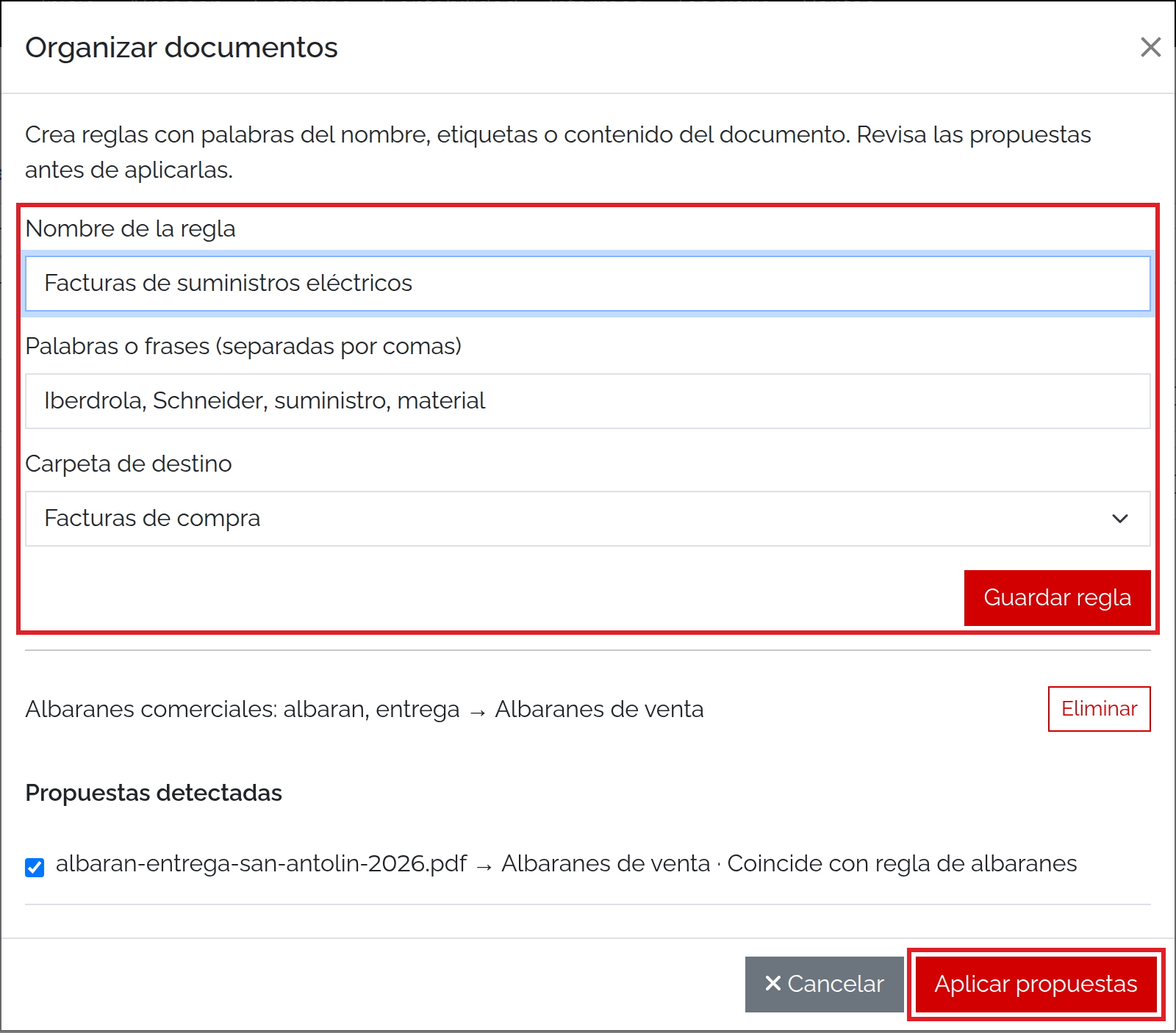This screenshot has height=1033, width=1176.
Task: Uncheck the albaran-entrega-san-antolin-2026.pdf proposal
Action: point(35,868)
